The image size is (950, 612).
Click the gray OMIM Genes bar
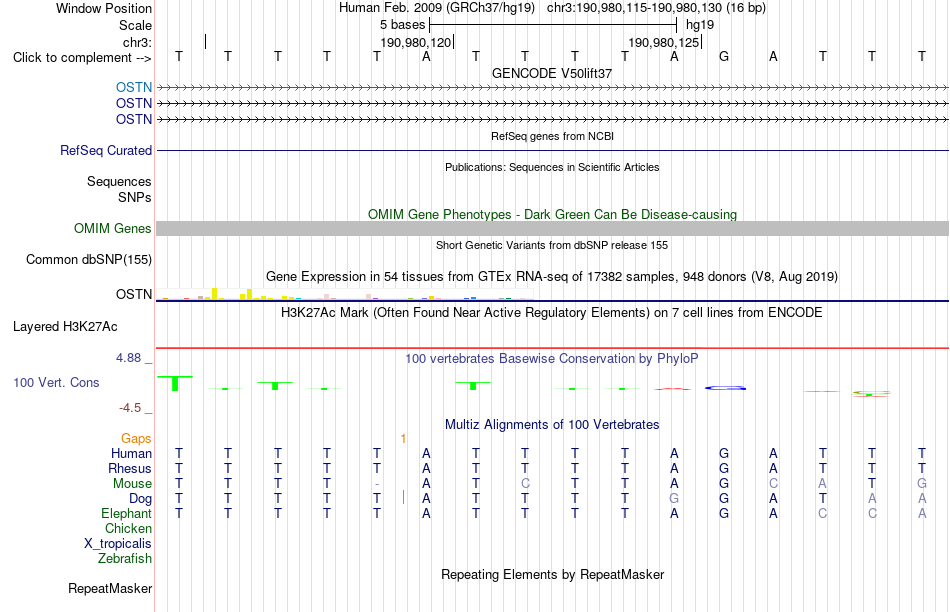[x=552, y=228]
